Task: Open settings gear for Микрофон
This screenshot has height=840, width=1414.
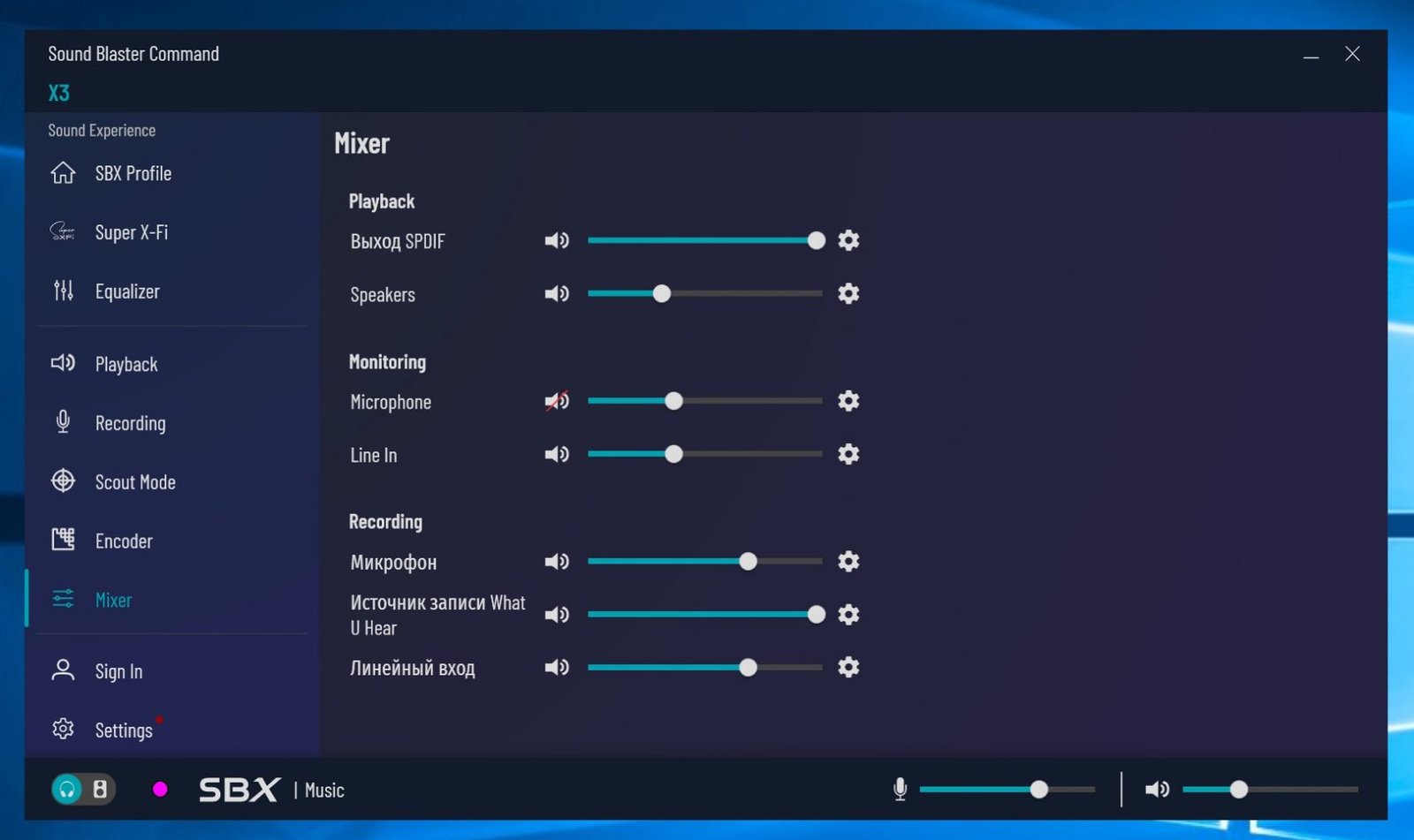Action: pyautogui.click(x=848, y=561)
